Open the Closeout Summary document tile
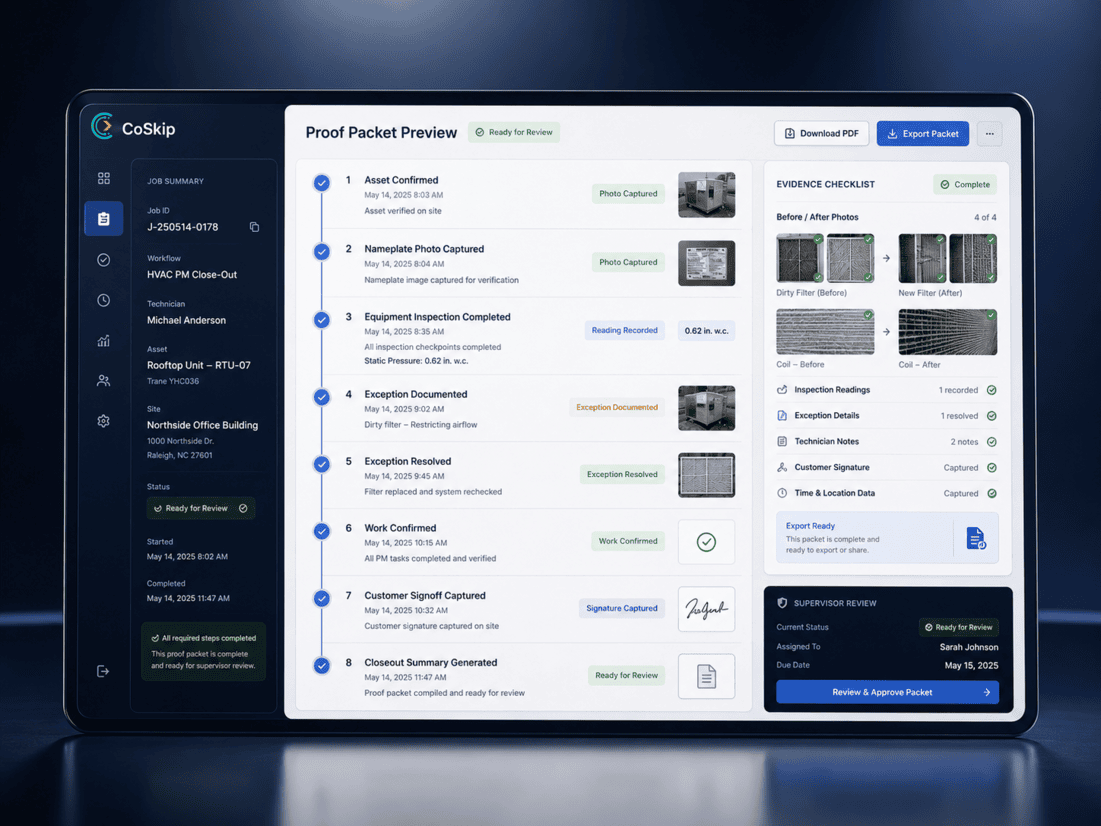The height and width of the screenshot is (826, 1101). click(706, 676)
